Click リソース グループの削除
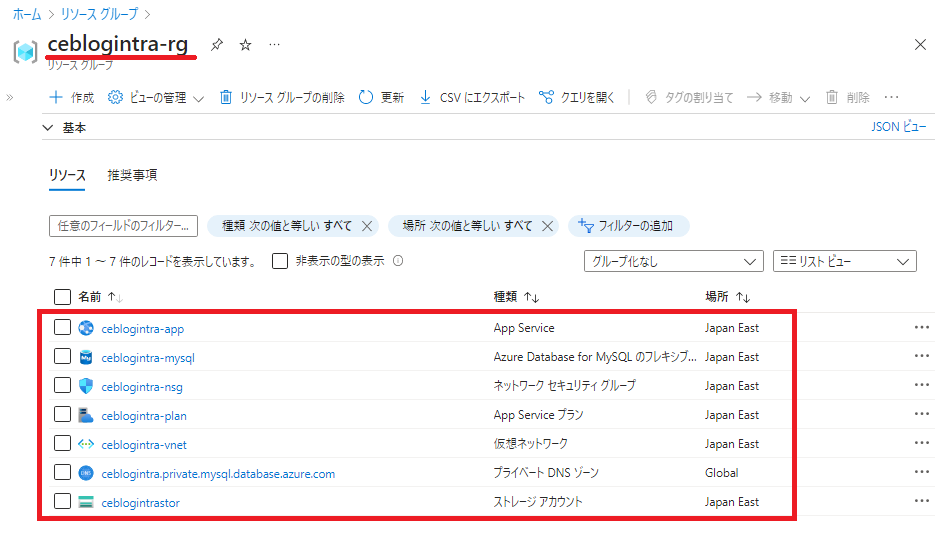 282,97
